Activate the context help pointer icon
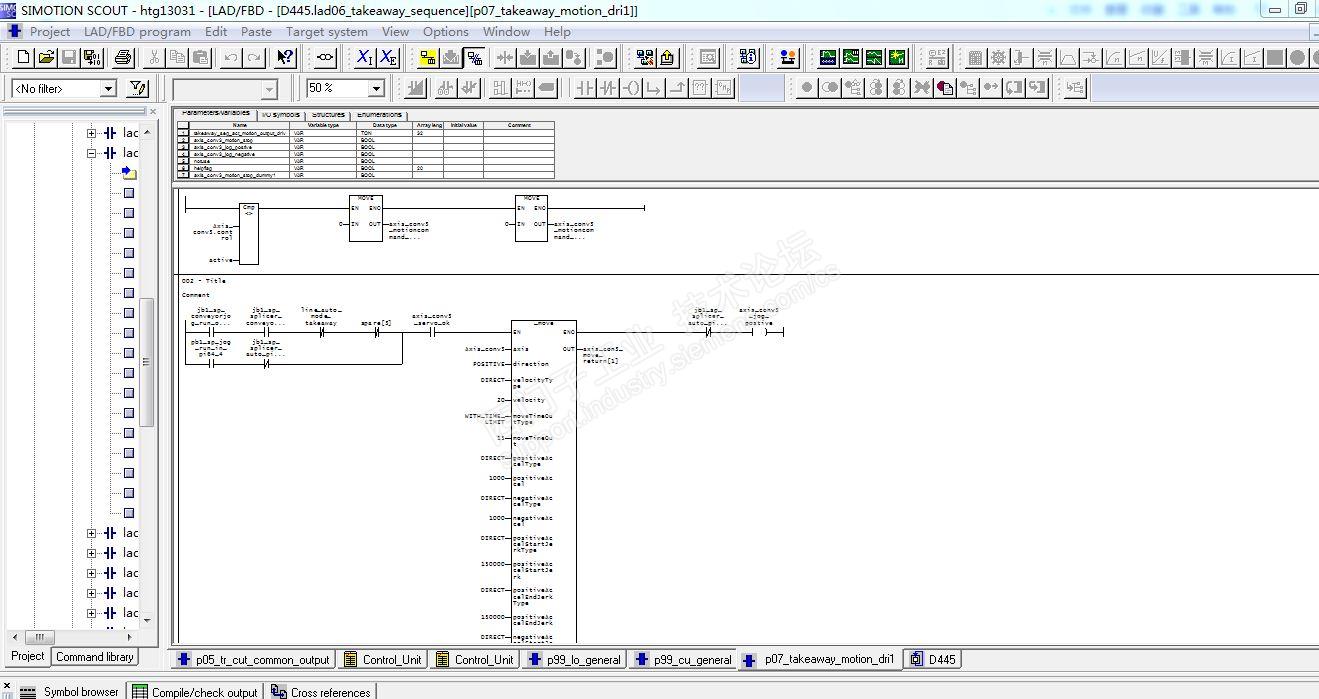Screen dimensions: 1319x699 point(286,58)
